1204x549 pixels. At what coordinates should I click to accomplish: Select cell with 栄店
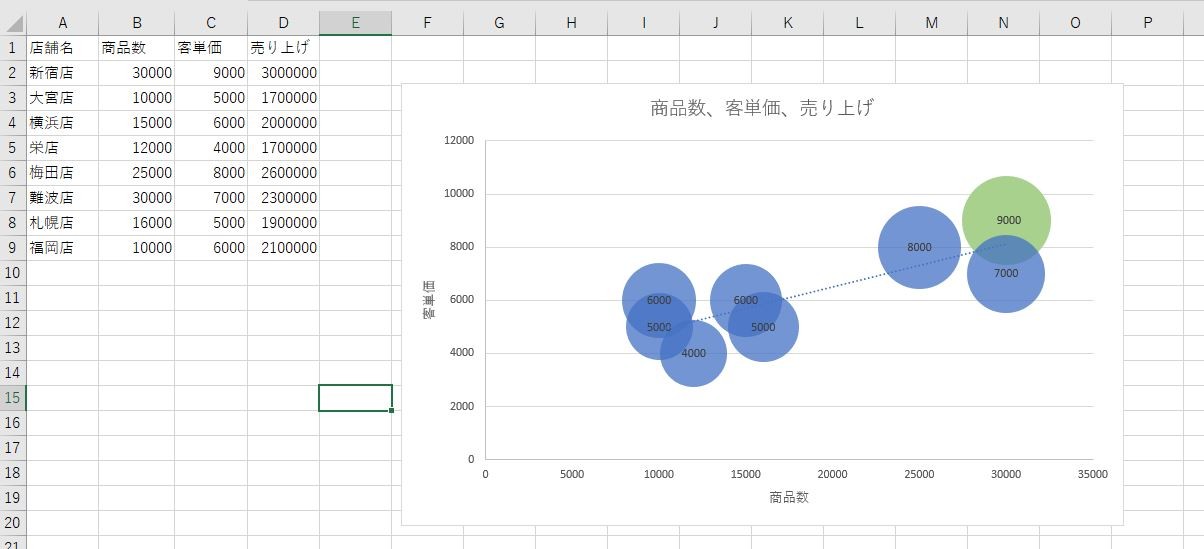coord(62,148)
